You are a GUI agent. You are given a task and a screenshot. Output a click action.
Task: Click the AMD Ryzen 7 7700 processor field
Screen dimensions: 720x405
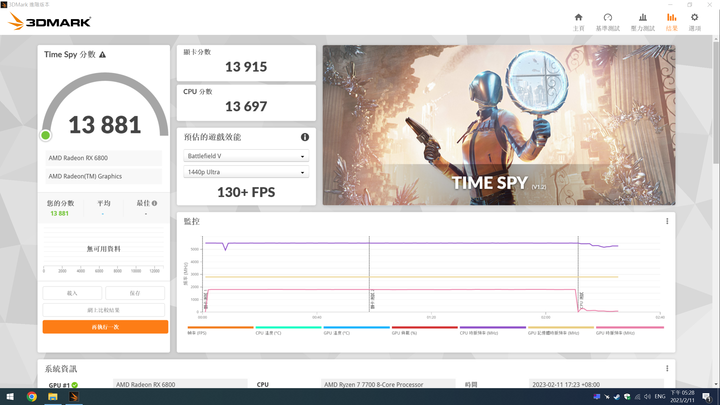coord(388,384)
